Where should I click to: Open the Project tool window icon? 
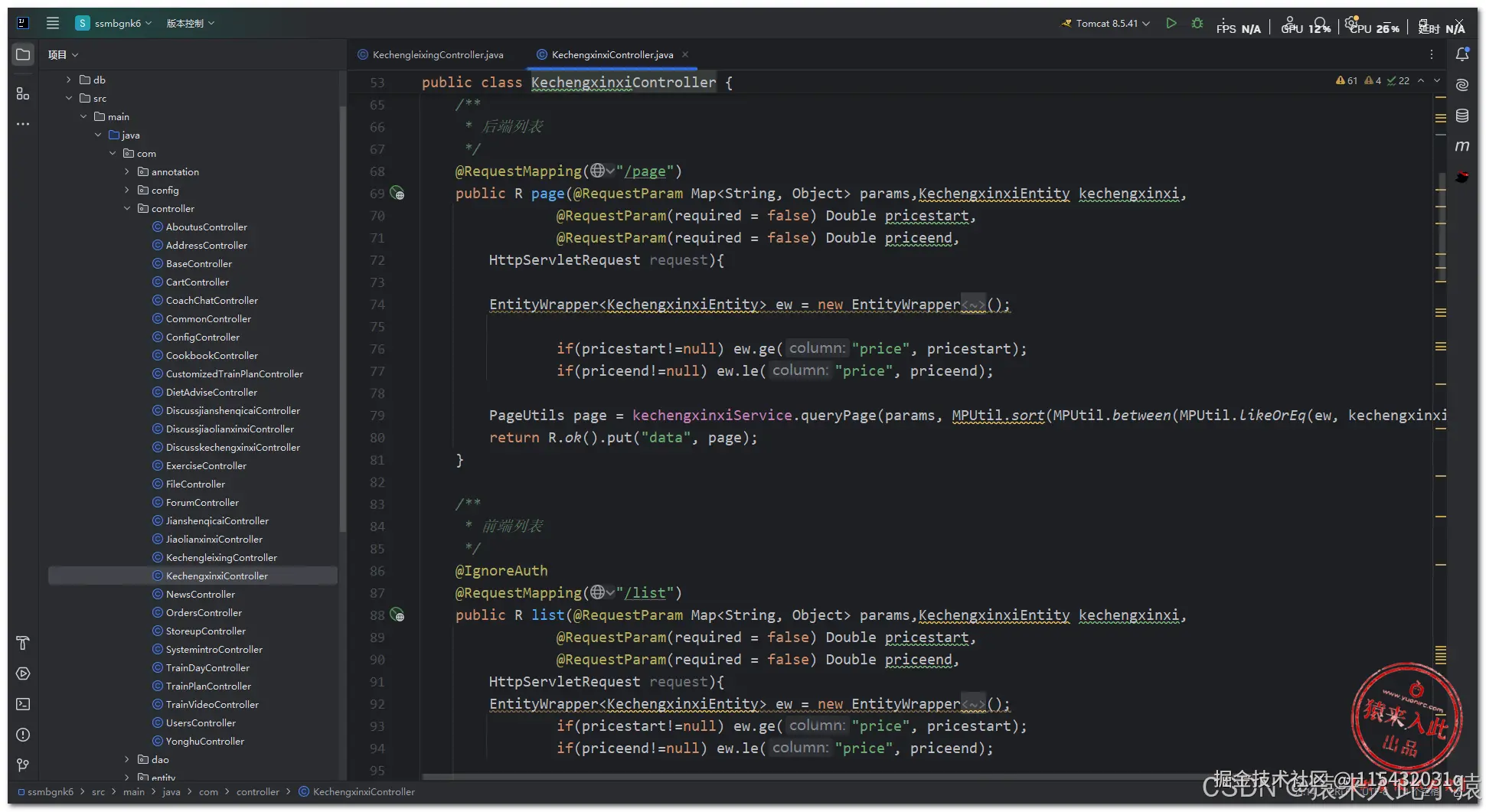tap(23, 54)
